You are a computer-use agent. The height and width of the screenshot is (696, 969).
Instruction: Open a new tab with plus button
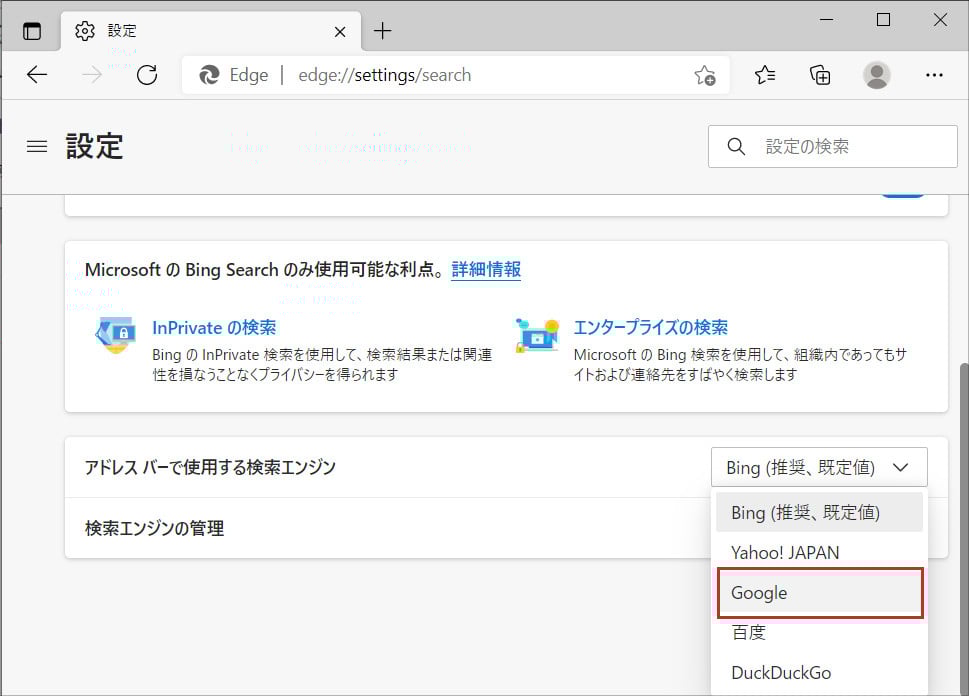(383, 31)
